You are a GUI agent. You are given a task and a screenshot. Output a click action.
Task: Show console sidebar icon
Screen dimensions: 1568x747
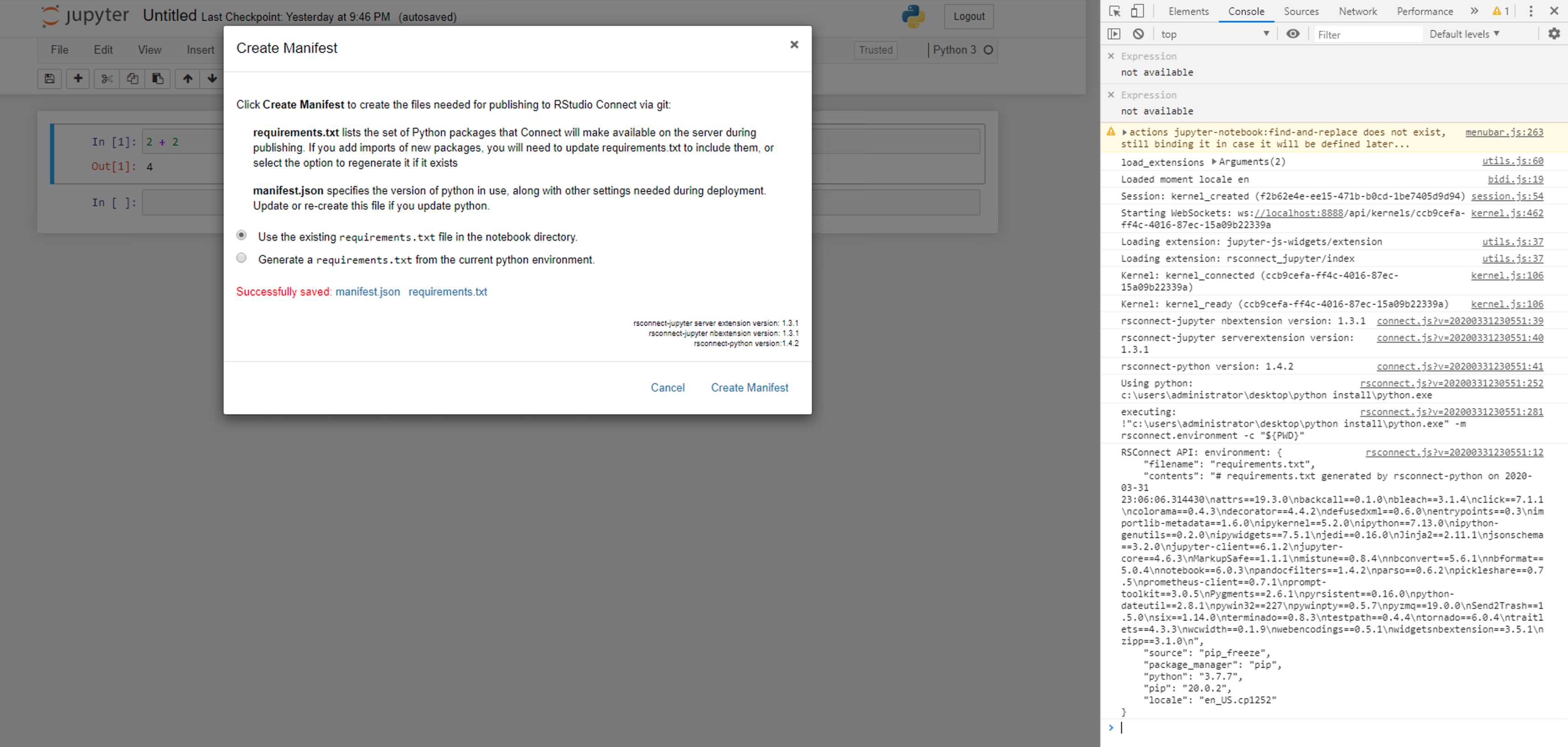1114,34
